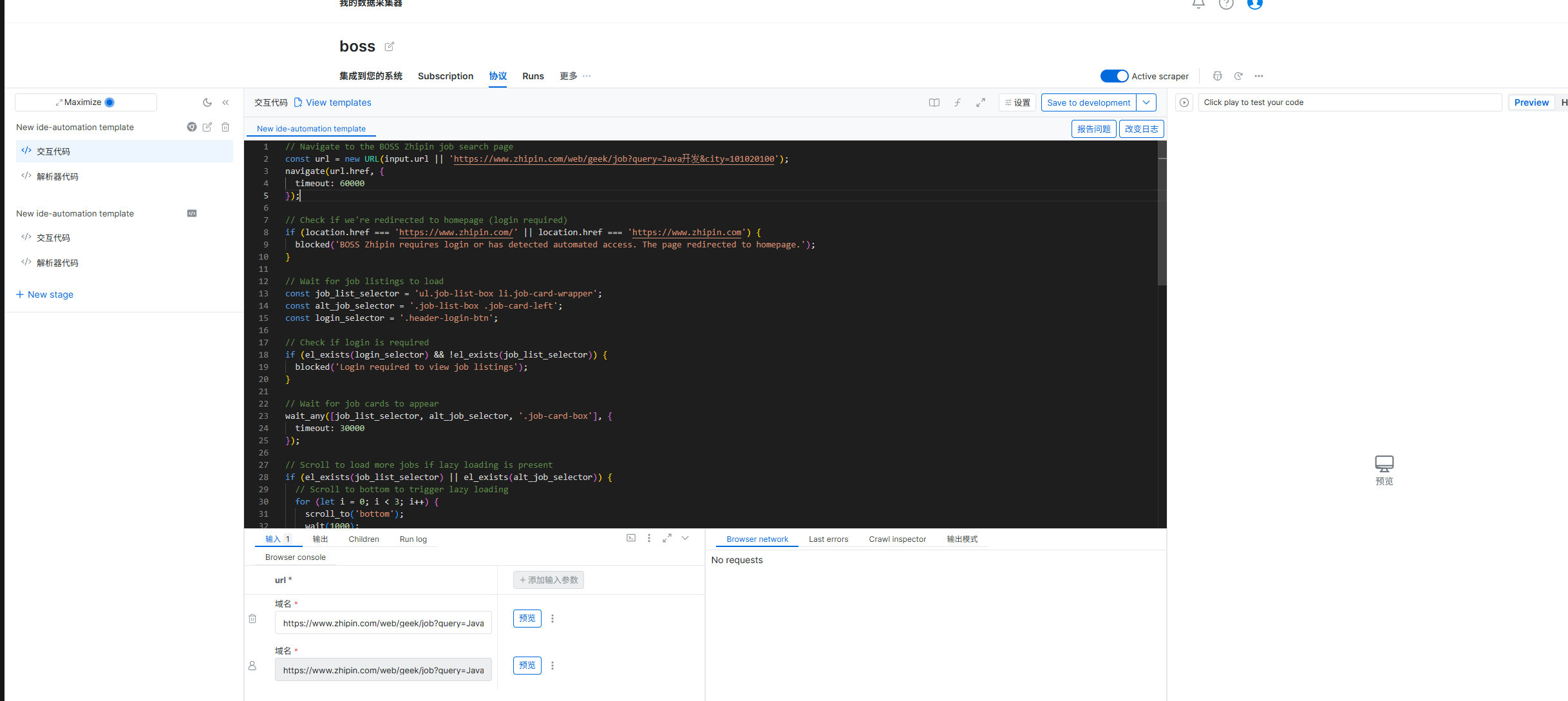This screenshot has width=1568, height=701.
Task: Open first url row options menu
Action: 552,619
